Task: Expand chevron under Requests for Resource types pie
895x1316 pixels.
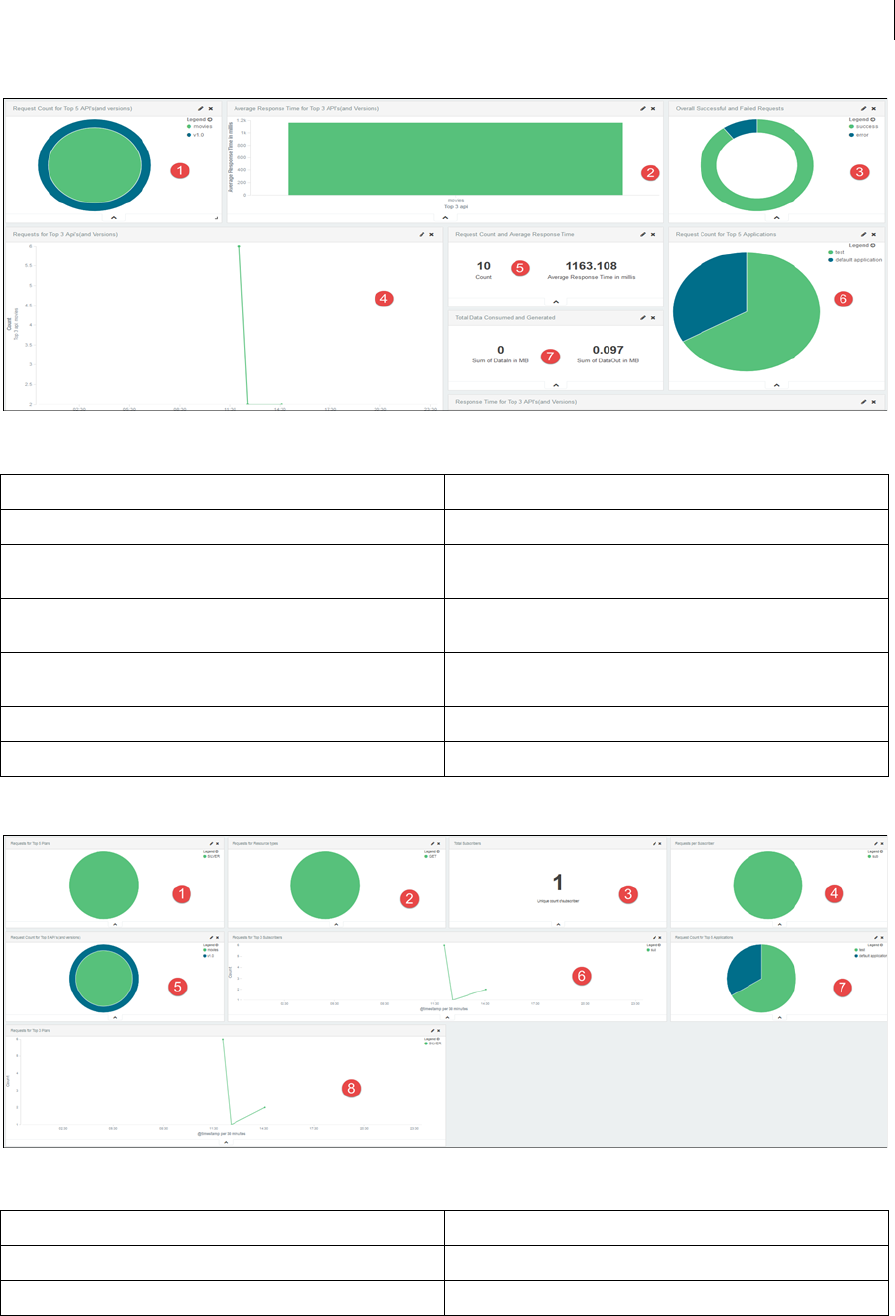Action: point(337,927)
